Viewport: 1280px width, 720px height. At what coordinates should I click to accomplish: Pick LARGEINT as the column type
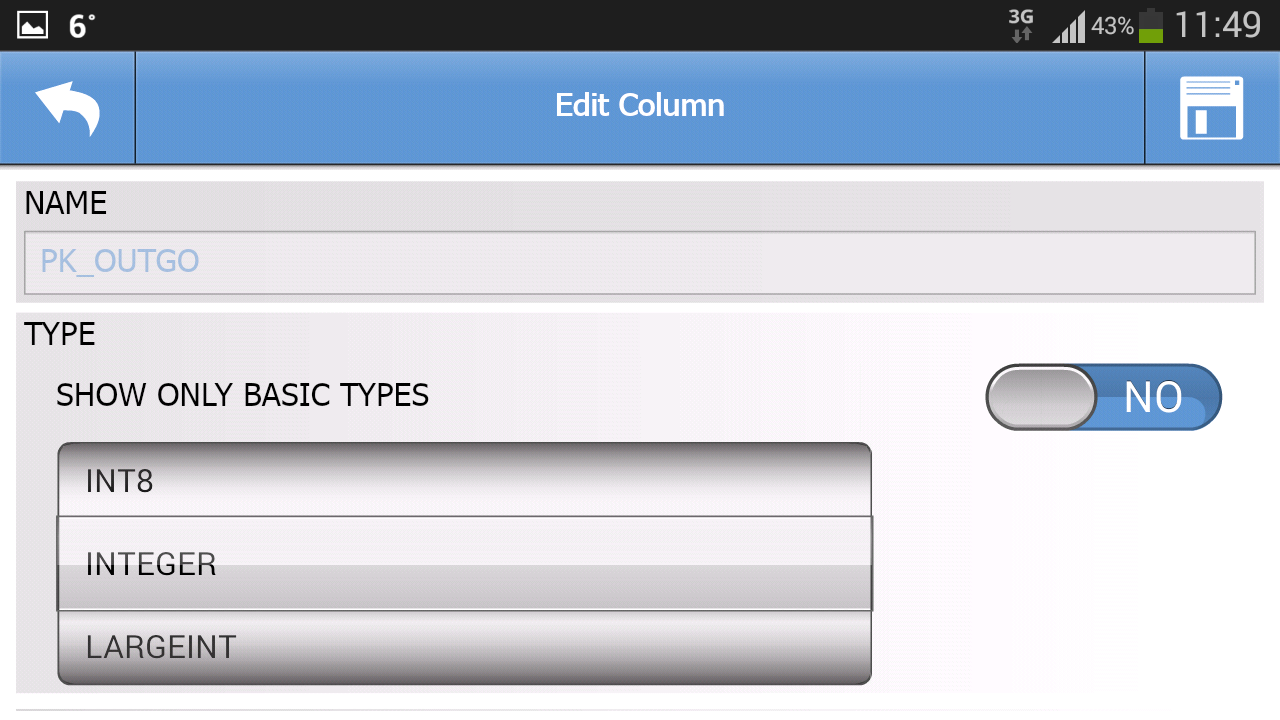click(x=465, y=647)
